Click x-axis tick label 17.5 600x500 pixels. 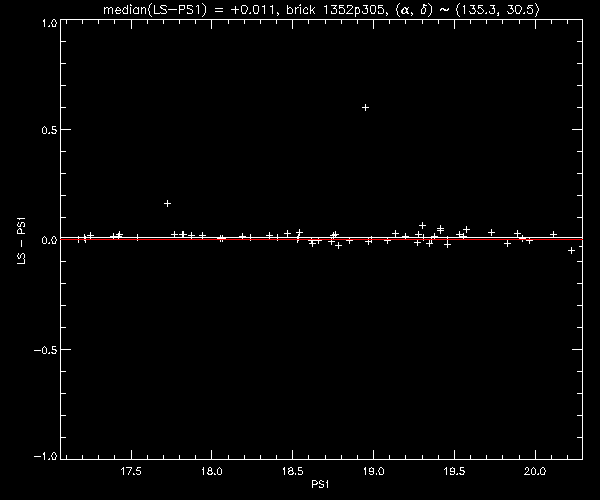[131, 471]
